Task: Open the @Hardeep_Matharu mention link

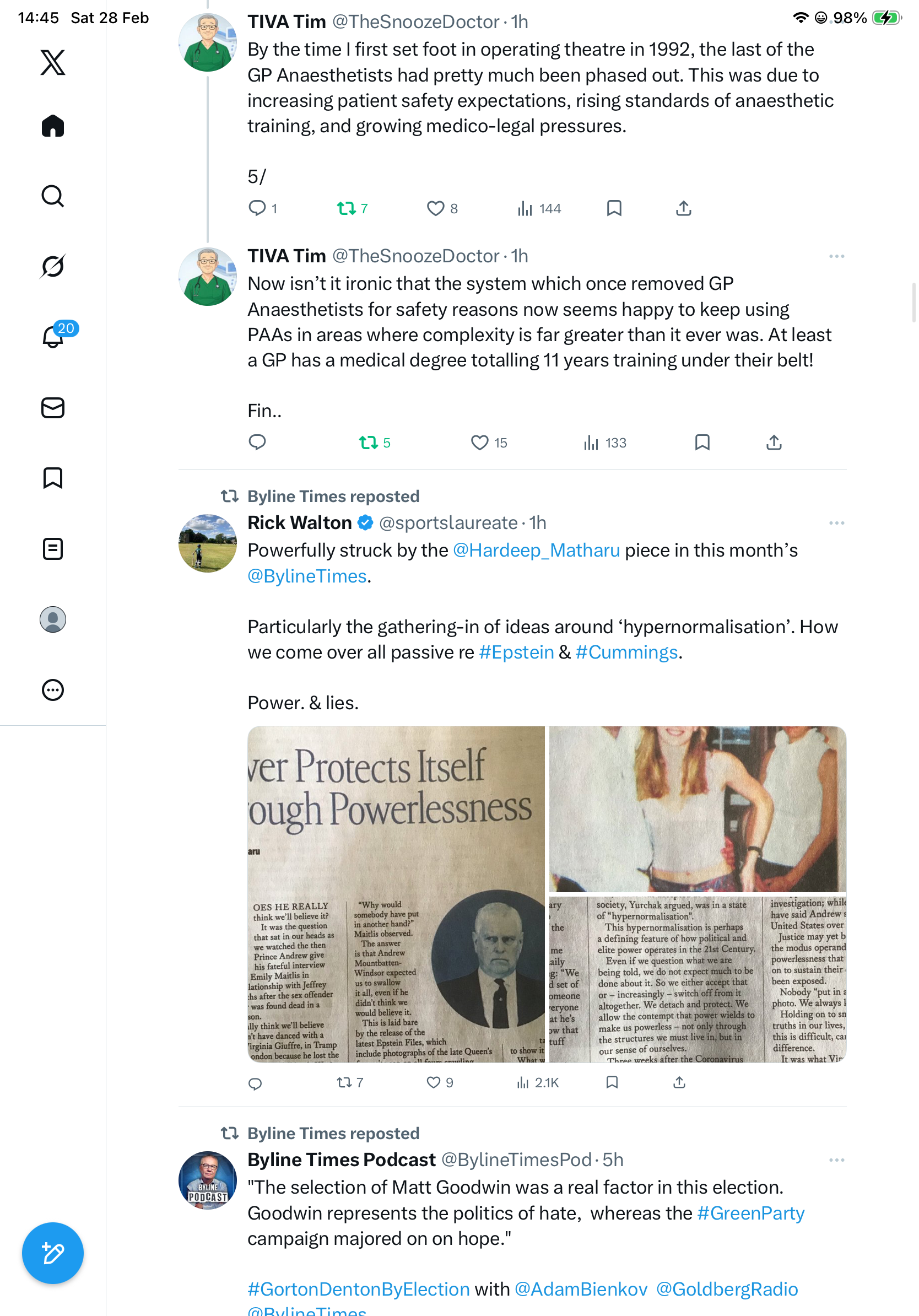Action: 536,550
